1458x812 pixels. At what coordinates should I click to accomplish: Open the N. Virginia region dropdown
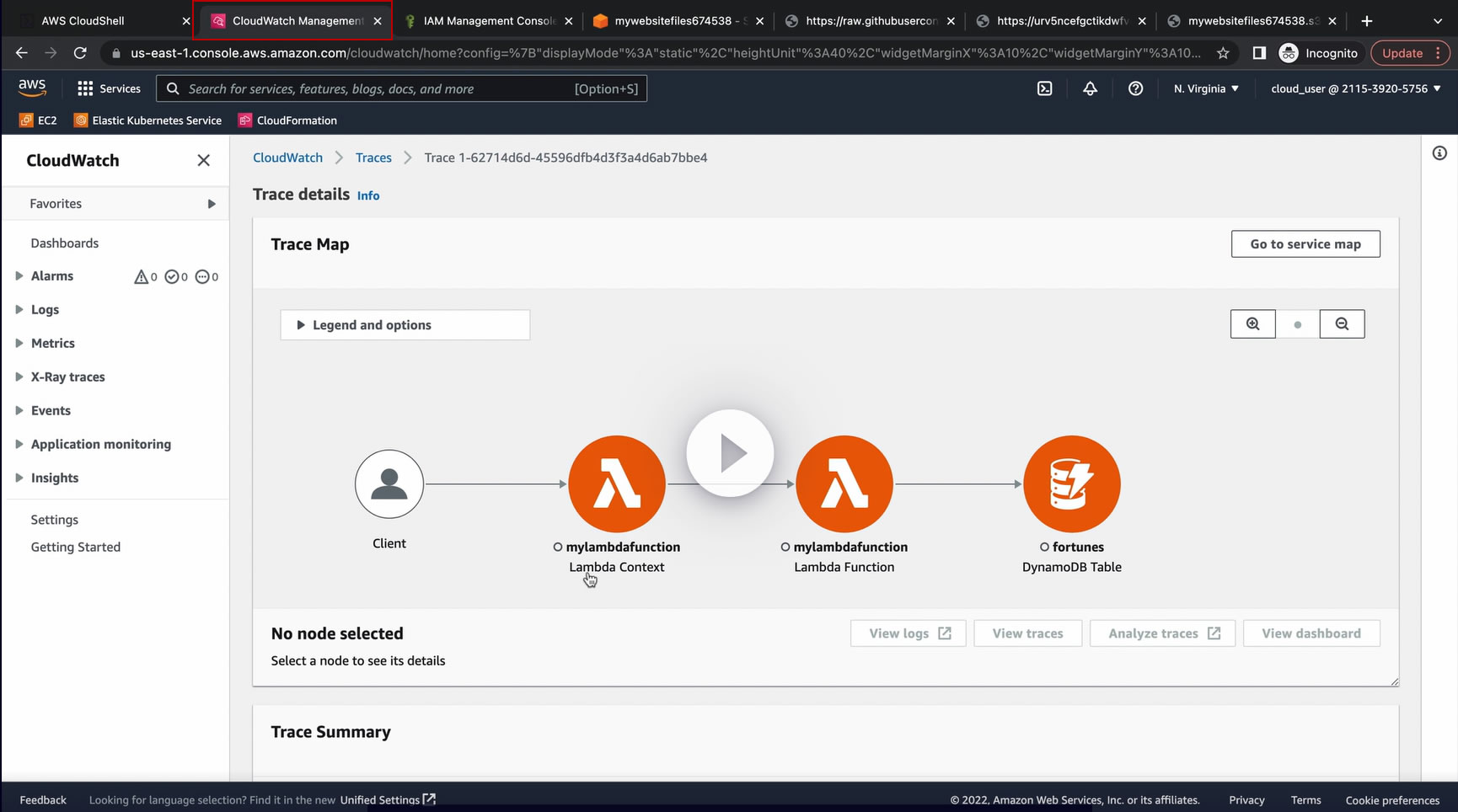pos(1206,88)
